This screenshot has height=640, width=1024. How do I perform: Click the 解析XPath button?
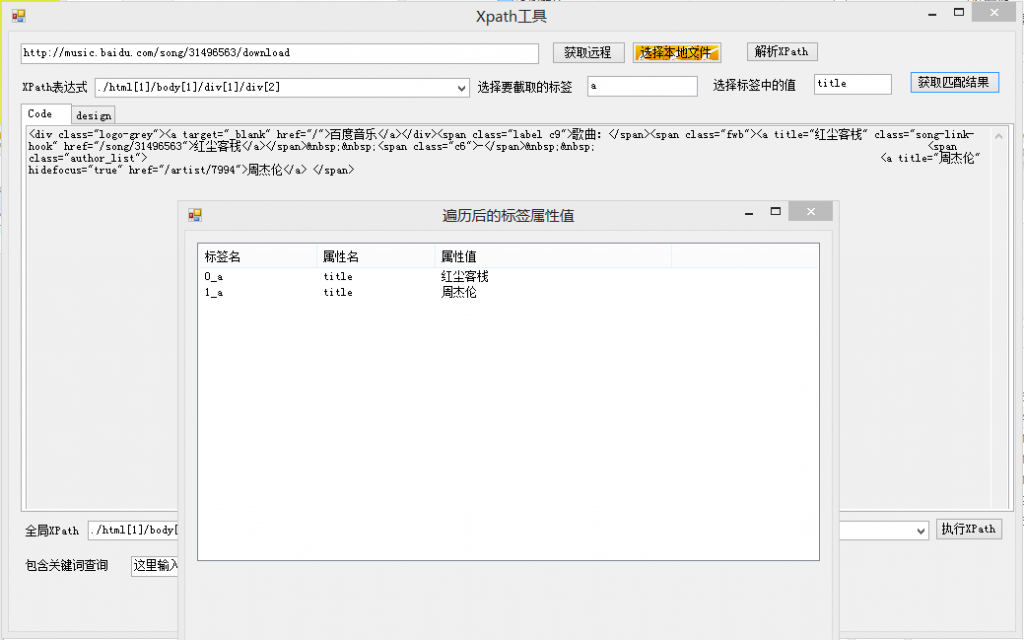782,51
